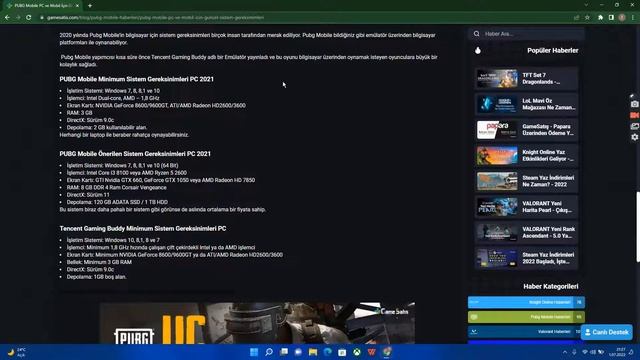The height and width of the screenshot is (360, 640).
Task: Open Knight Online Yaz Etkinlikleri article
Action: coord(527,156)
